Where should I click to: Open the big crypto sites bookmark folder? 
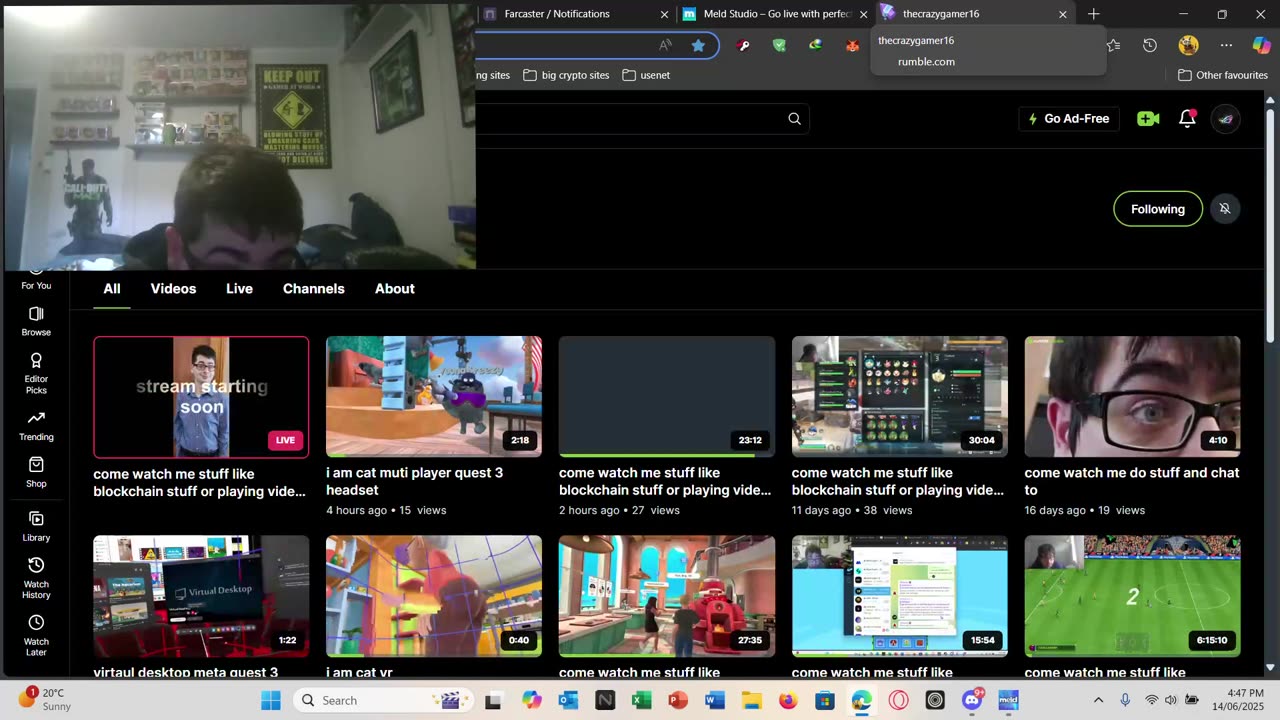point(566,75)
